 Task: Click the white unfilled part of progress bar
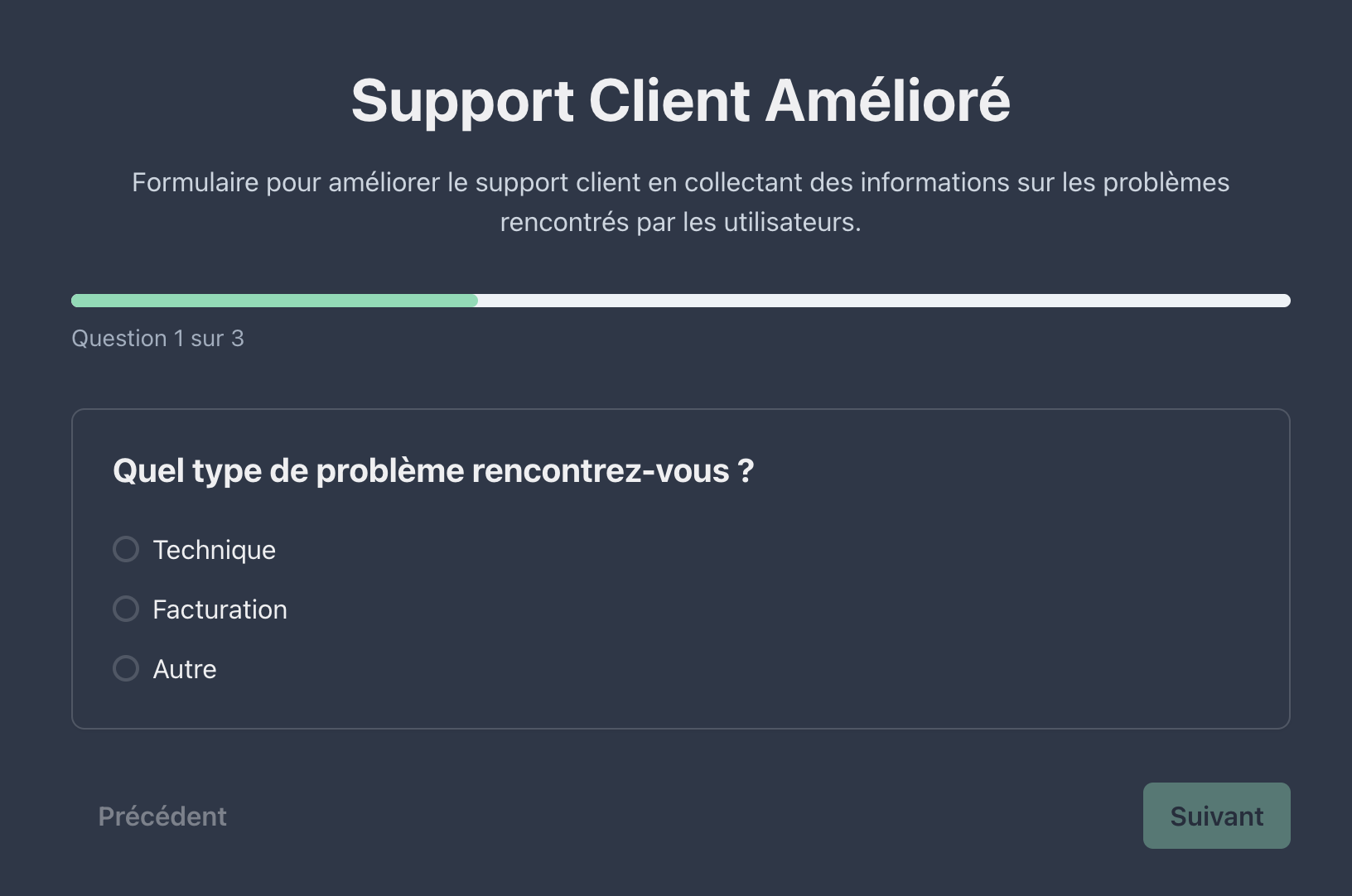point(882,301)
